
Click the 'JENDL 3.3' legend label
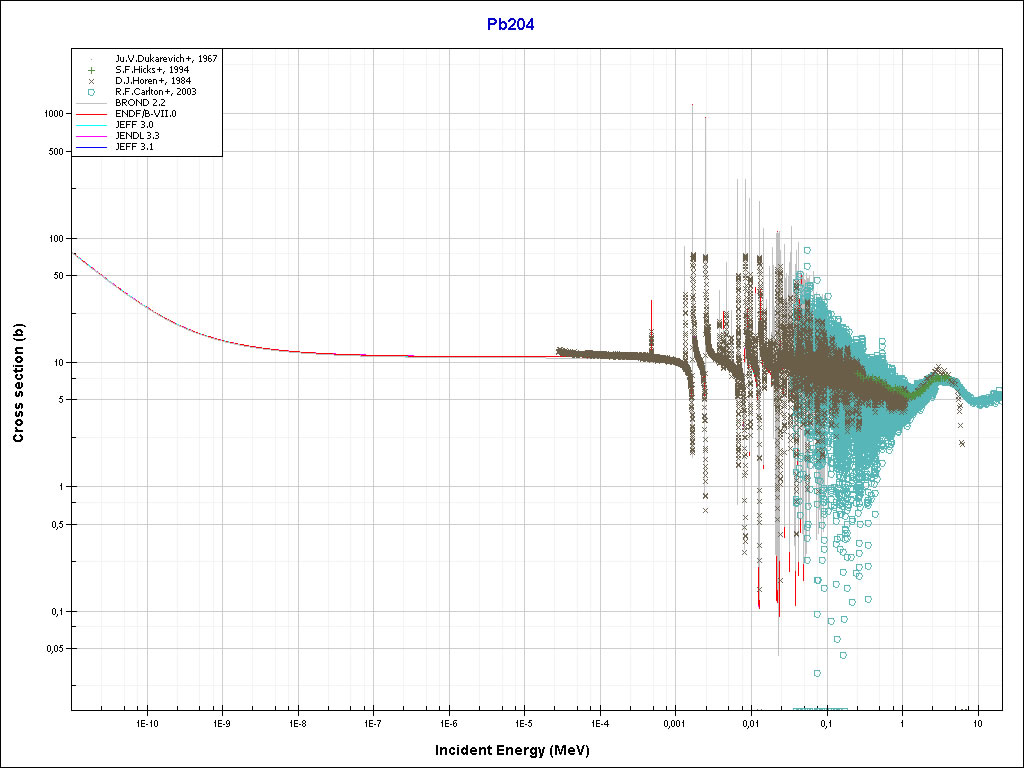137,136
